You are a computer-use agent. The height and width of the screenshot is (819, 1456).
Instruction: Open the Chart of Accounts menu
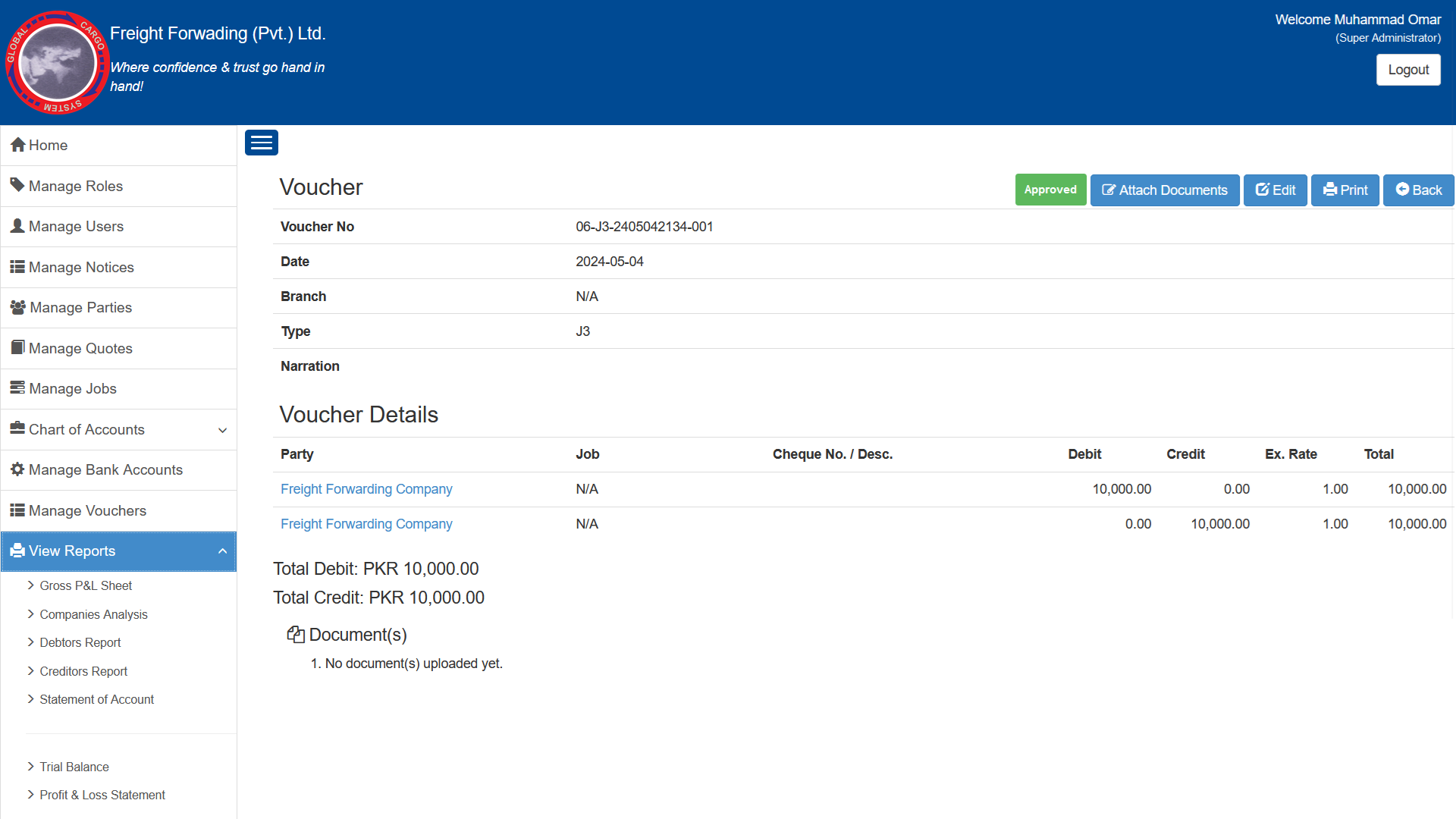point(118,430)
